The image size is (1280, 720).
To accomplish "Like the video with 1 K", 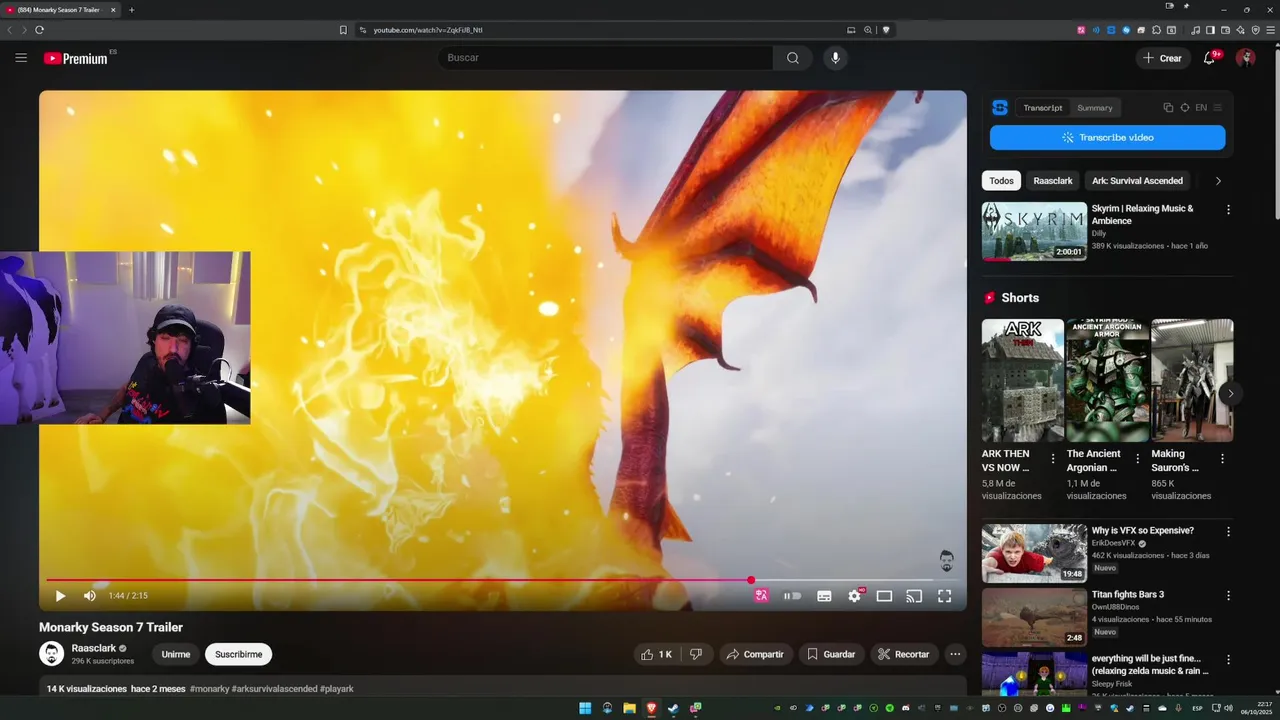I will click(657, 654).
